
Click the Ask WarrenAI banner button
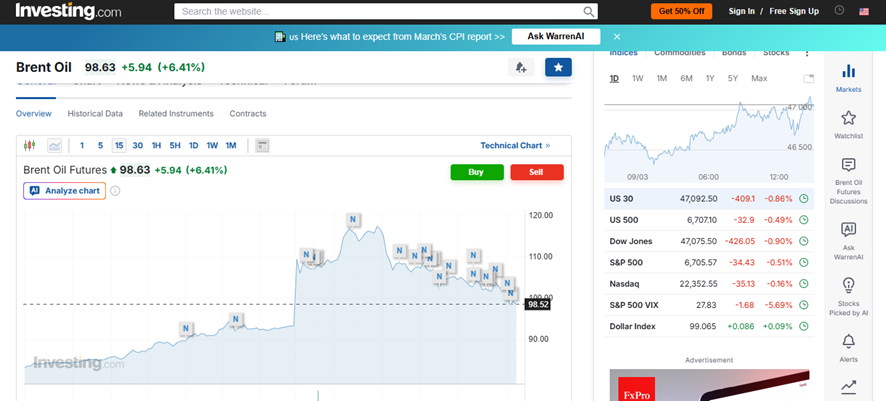click(555, 37)
